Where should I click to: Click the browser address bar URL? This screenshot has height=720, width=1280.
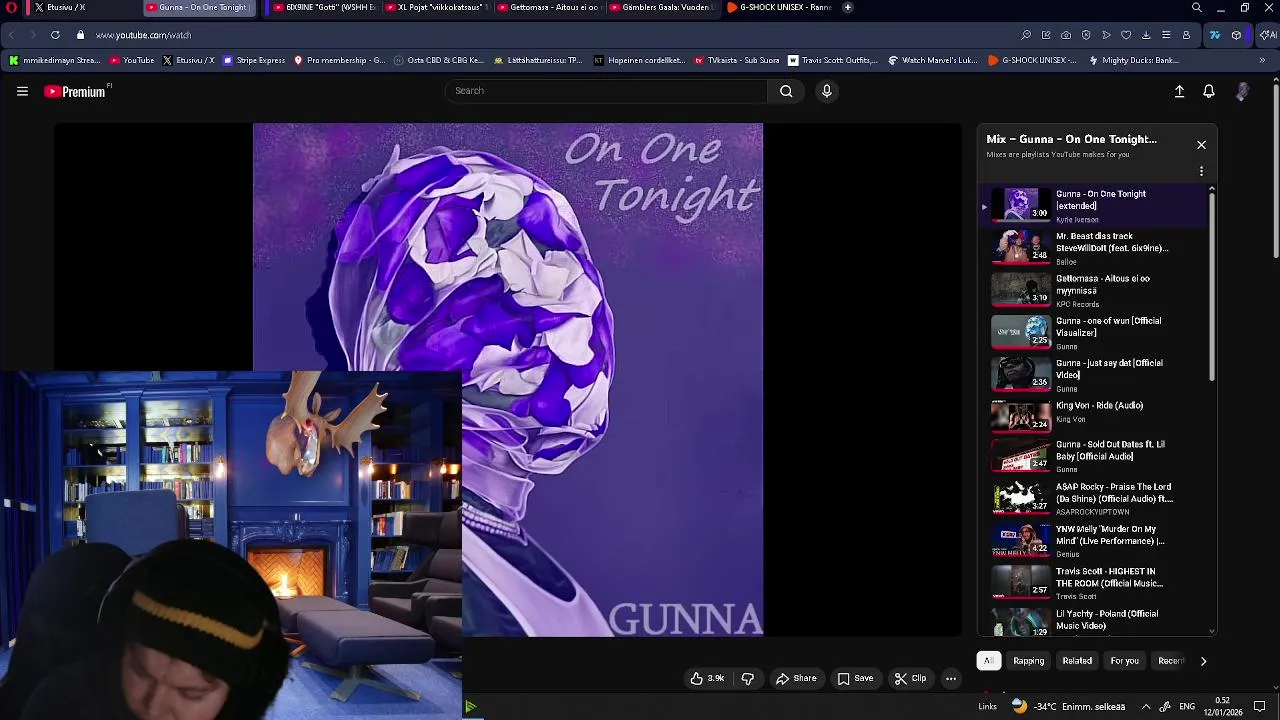(x=144, y=35)
